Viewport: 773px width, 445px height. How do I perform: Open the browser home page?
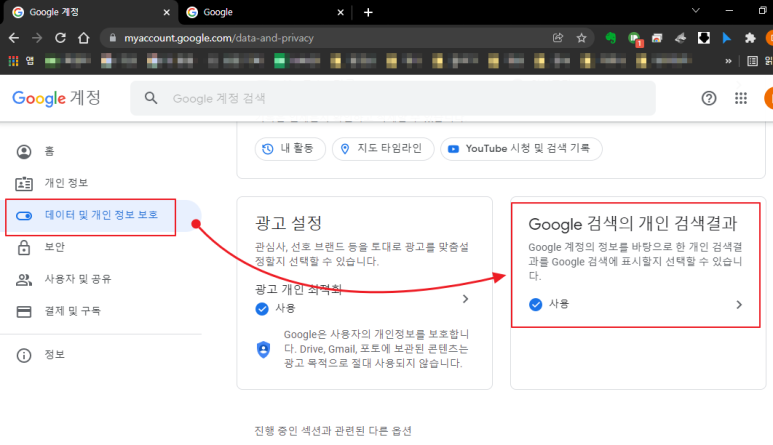click(84, 38)
